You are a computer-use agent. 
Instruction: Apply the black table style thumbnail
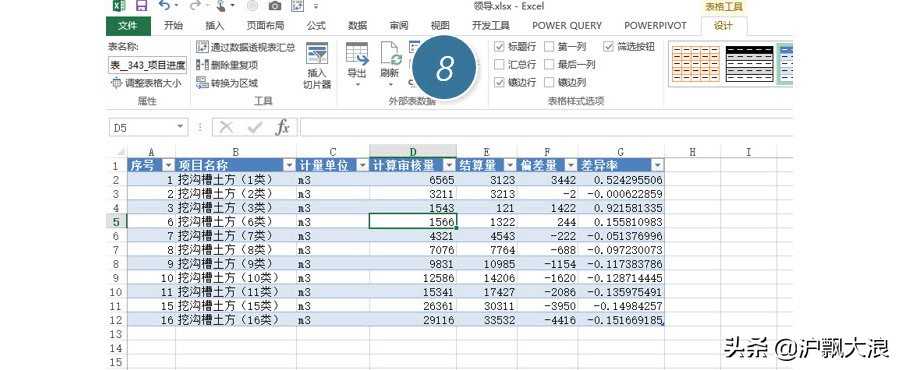click(x=749, y=64)
